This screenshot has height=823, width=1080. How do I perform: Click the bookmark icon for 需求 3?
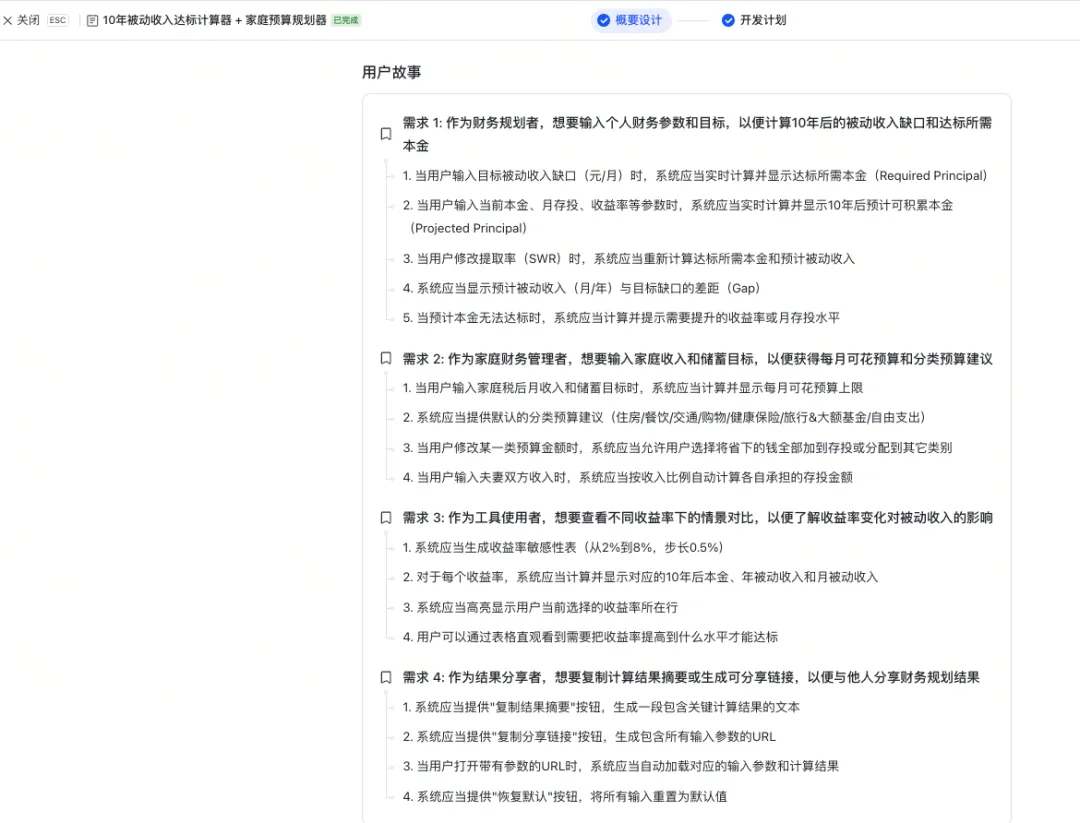(x=386, y=517)
